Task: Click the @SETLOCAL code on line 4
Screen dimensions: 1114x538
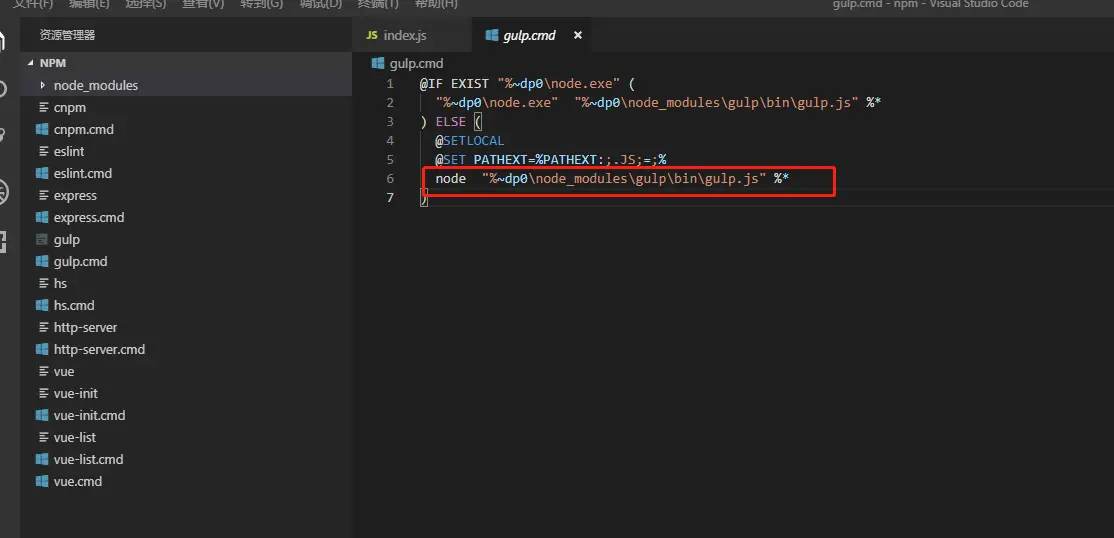Action: [470, 141]
